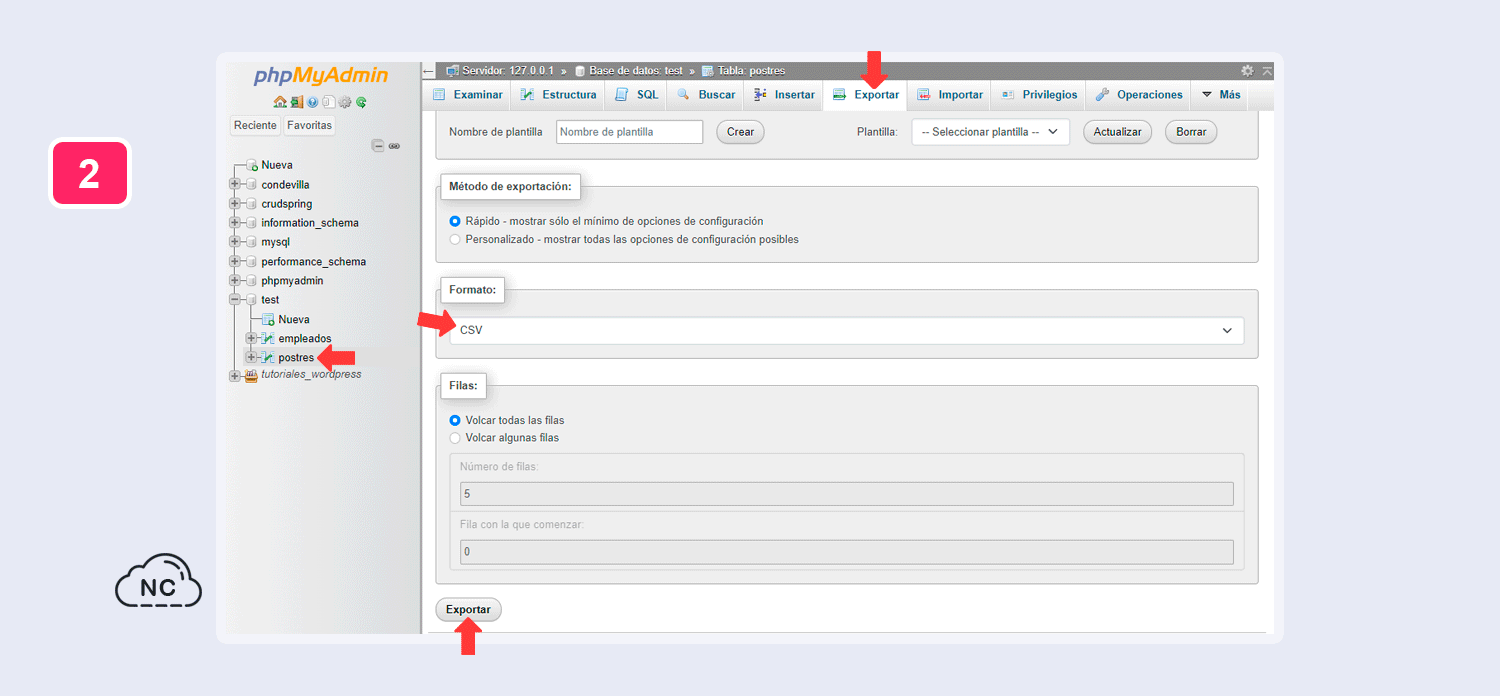
Task: Expand the tutoriales_wordpress database node
Action: click(x=235, y=376)
